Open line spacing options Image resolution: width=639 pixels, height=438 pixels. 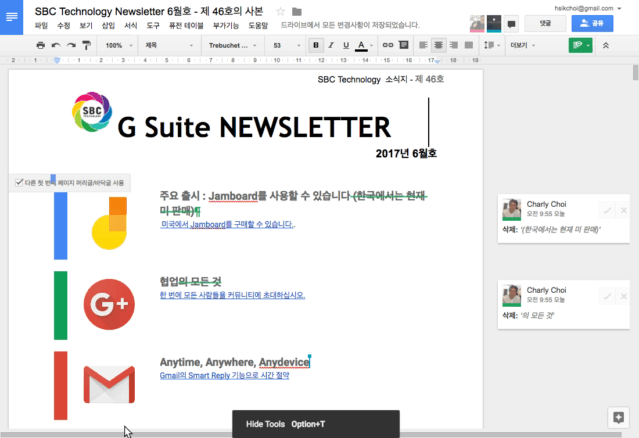(492, 45)
